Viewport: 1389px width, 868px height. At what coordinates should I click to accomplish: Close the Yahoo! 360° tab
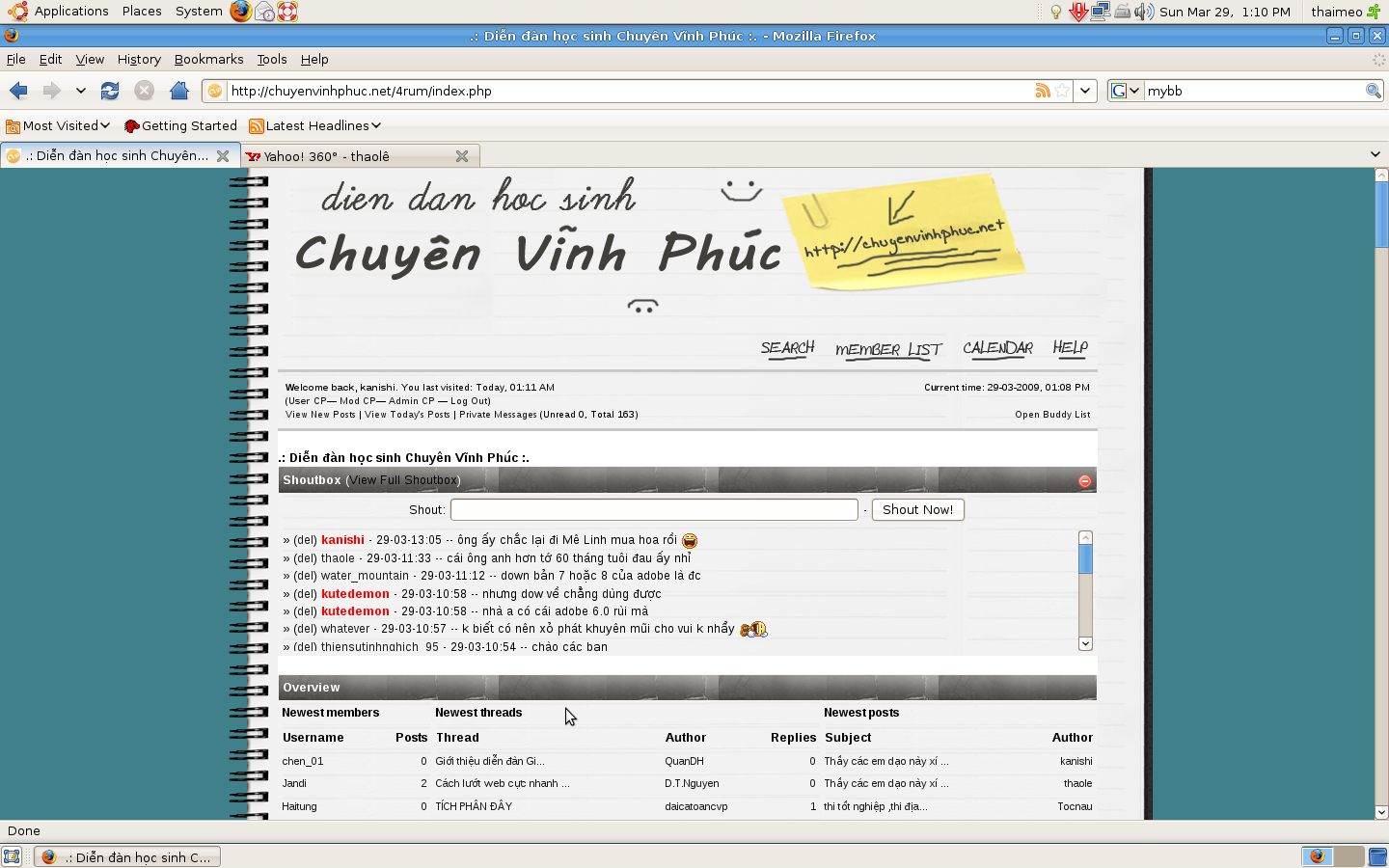[x=462, y=156]
